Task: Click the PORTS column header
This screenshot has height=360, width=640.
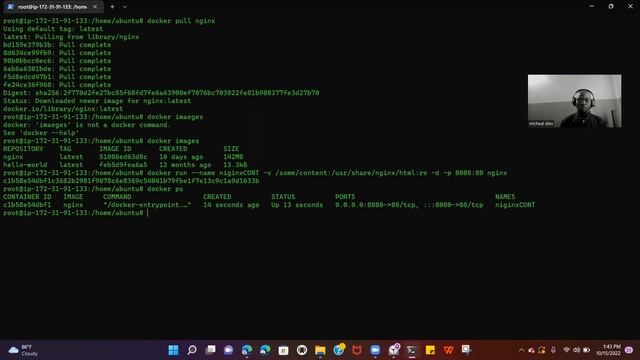Action: [x=345, y=197]
